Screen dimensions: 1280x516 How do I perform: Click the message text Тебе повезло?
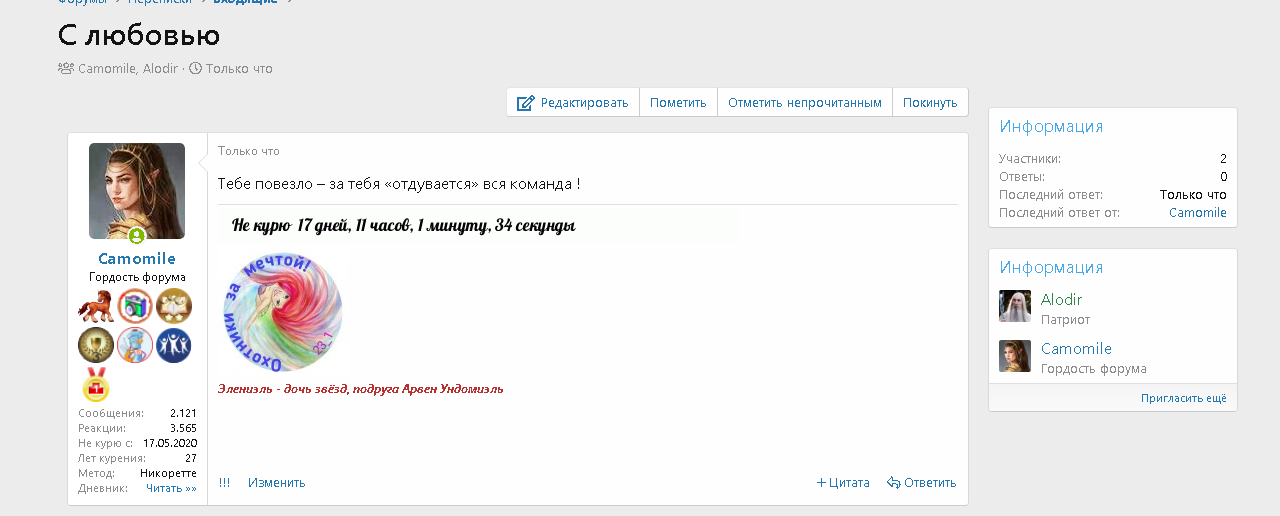399,184
